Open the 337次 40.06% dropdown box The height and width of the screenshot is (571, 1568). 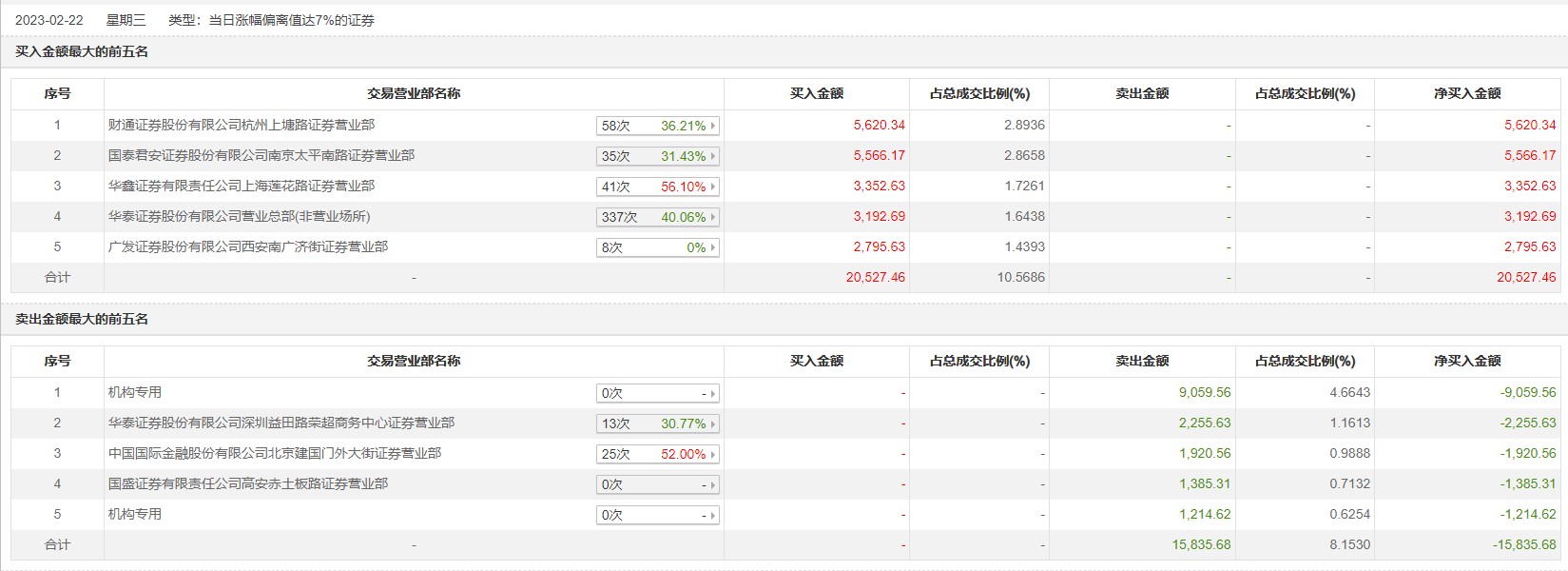[x=657, y=217]
